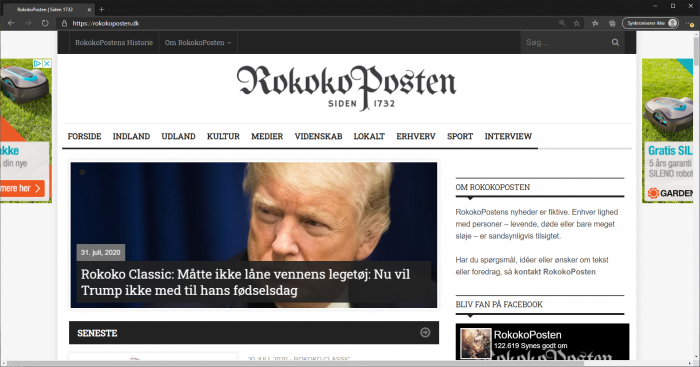Open RokokoPostens Historie link
This screenshot has width=700, height=367.
114,42
